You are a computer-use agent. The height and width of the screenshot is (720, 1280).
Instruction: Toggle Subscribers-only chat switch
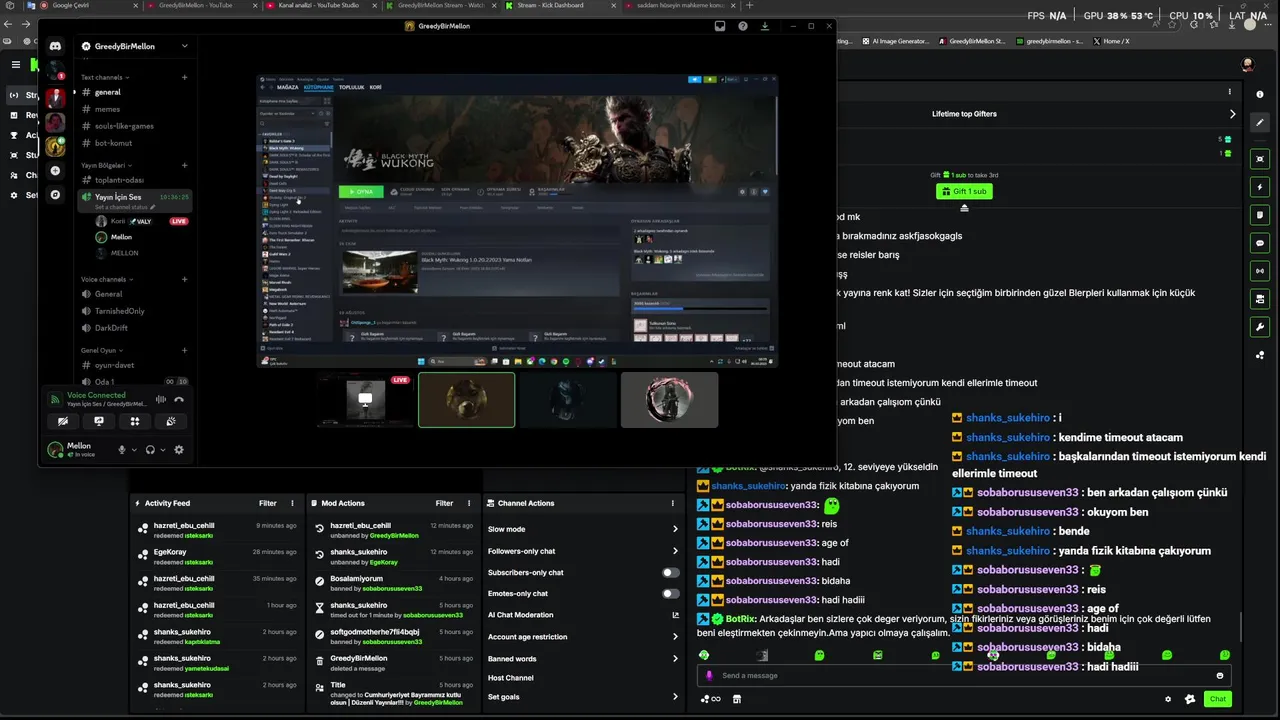[x=670, y=572]
